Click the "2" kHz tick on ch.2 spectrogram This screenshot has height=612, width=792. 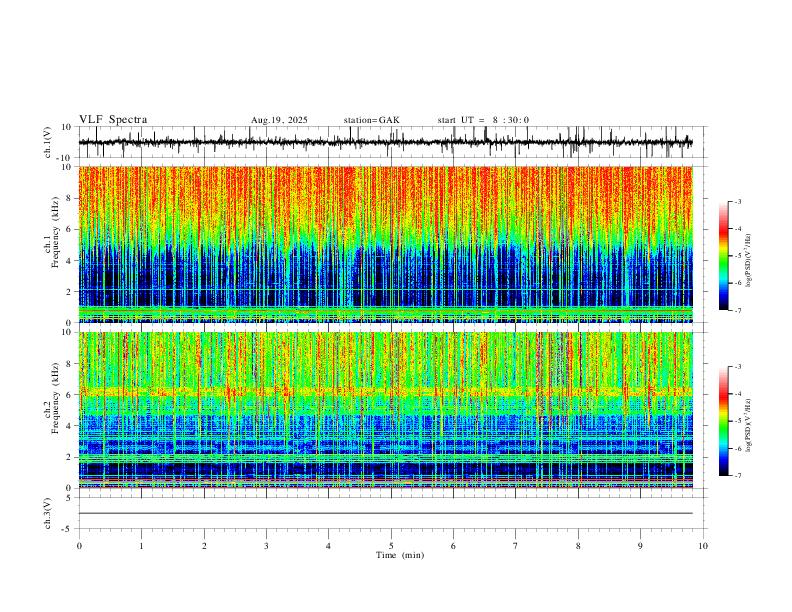(70, 457)
